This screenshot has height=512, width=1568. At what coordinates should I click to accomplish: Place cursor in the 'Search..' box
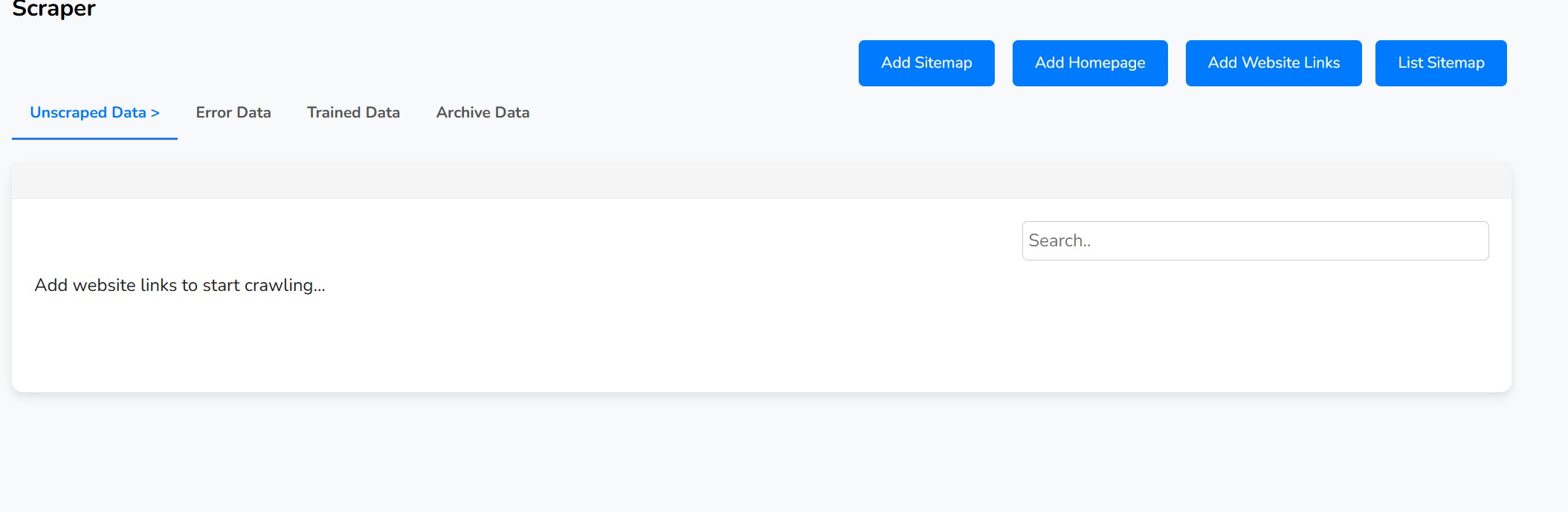[1254, 240]
